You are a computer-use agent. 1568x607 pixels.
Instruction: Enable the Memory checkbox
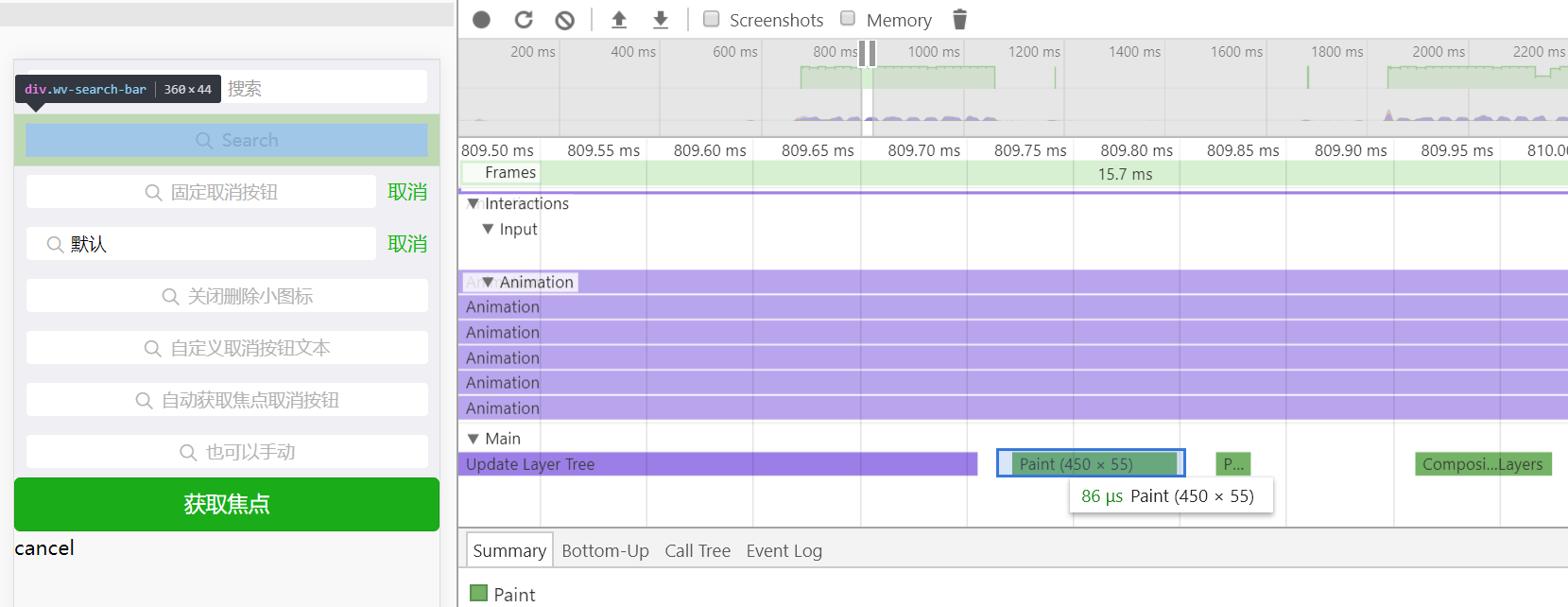pyautogui.click(x=848, y=18)
